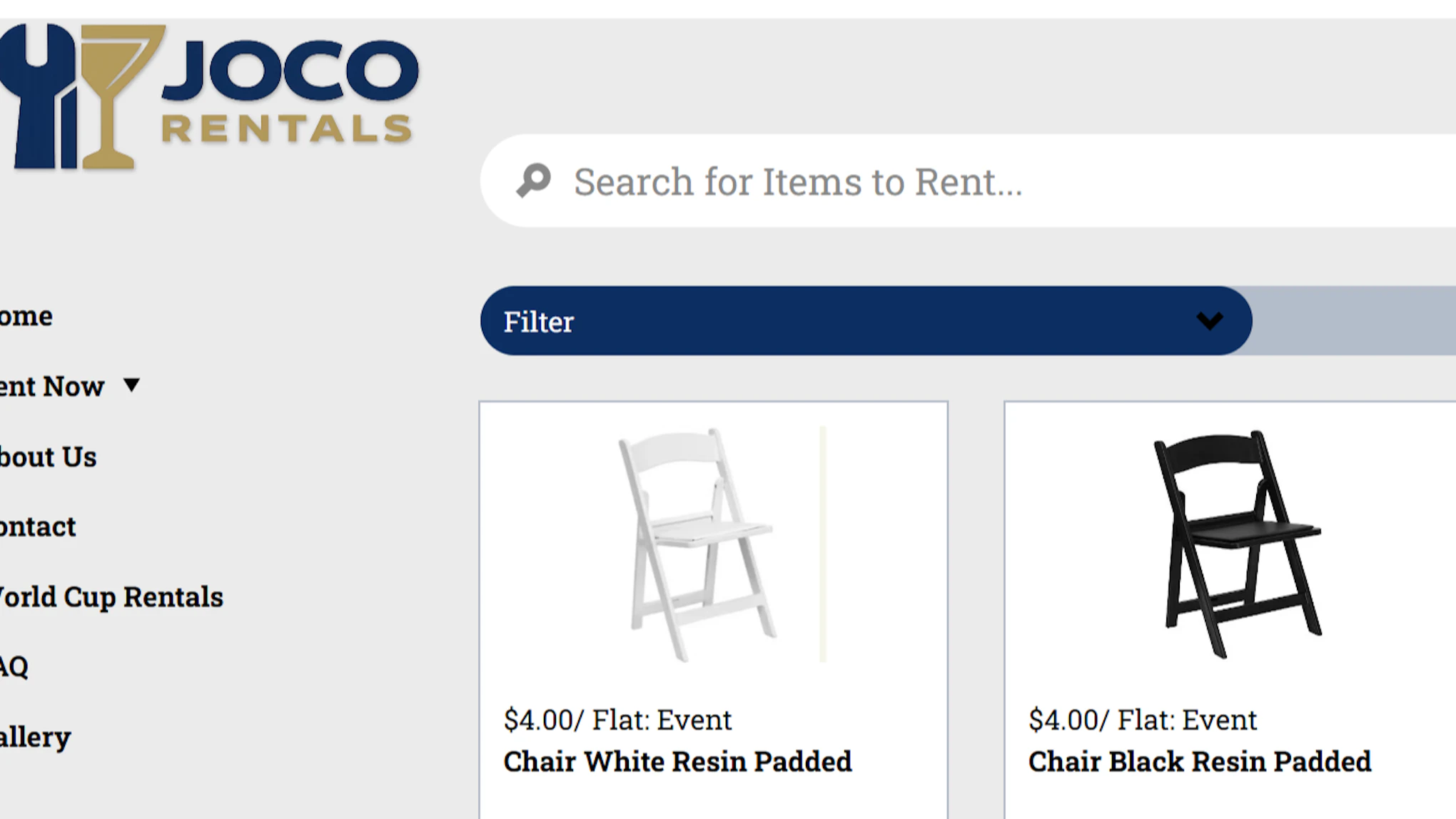Click the triangle next to Rent Now

133,385
